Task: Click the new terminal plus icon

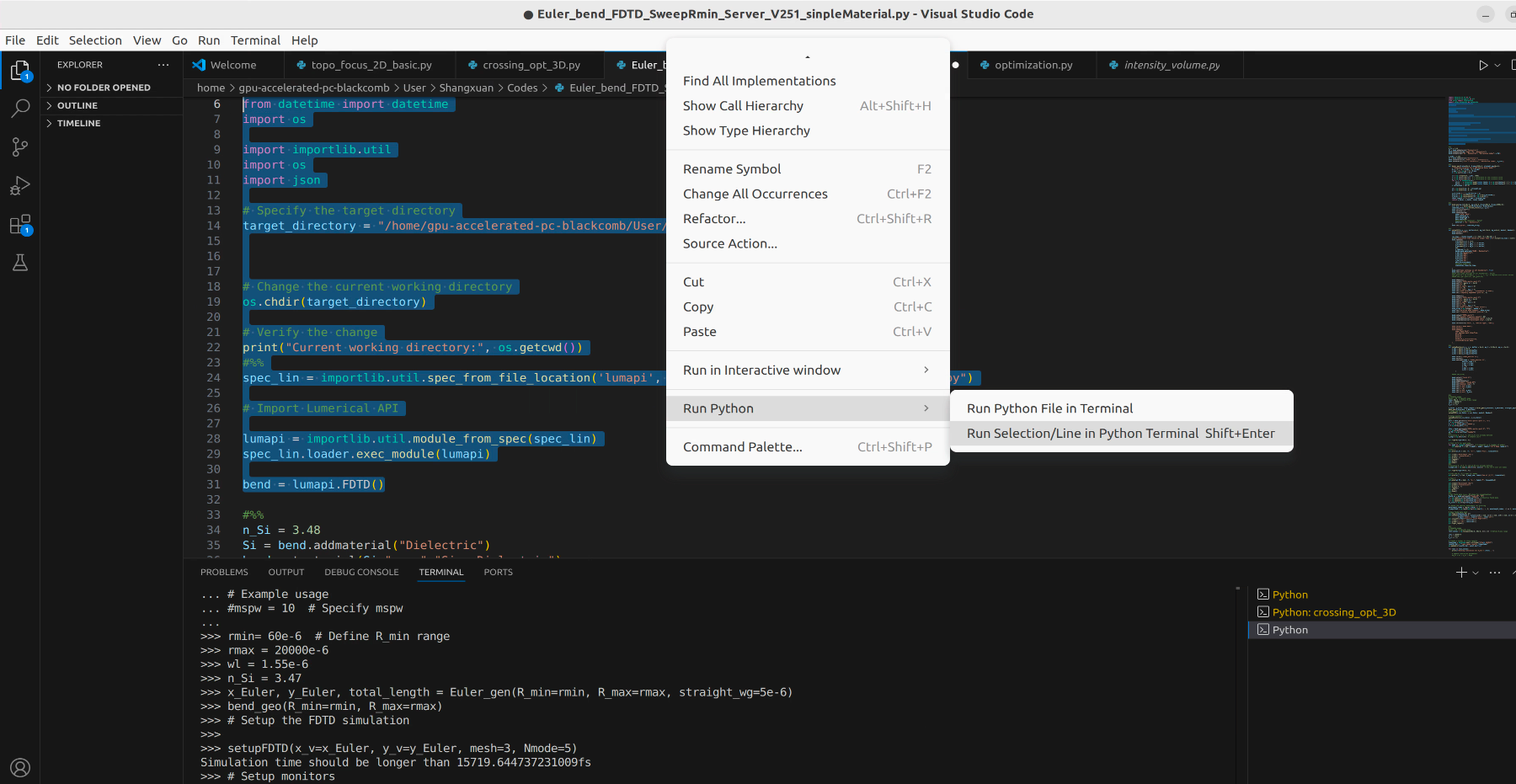Action: pyautogui.click(x=1461, y=573)
